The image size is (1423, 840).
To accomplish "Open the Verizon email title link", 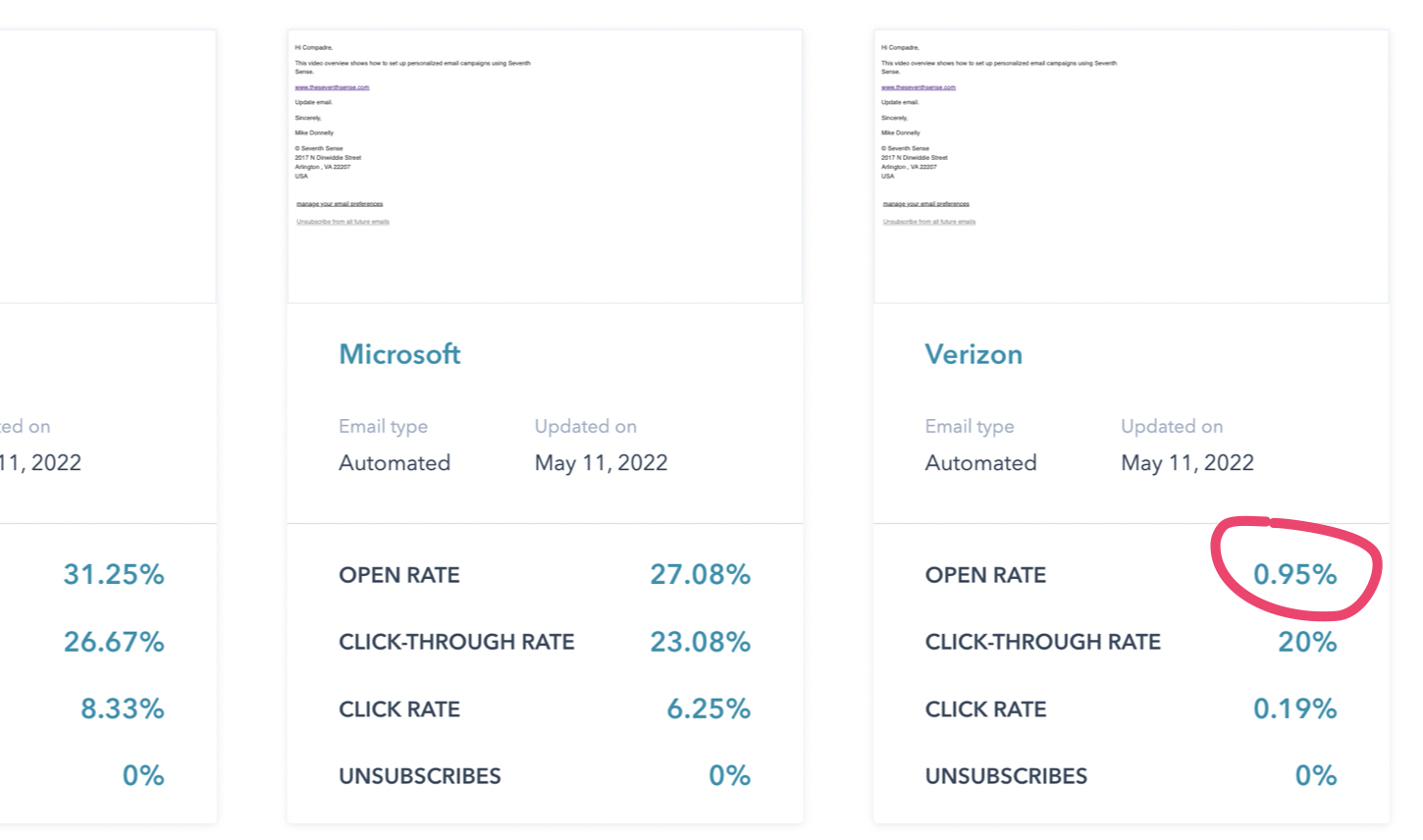I will [974, 354].
